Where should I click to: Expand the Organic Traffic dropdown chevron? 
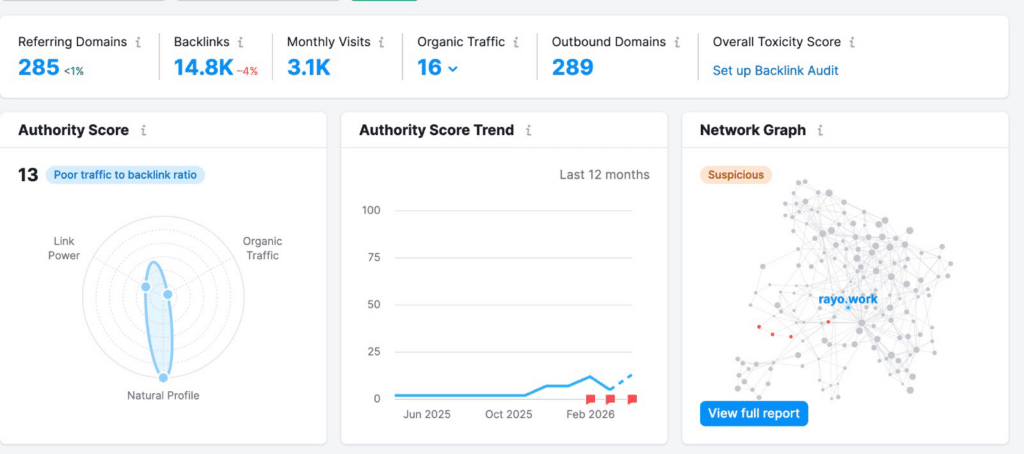pos(453,69)
